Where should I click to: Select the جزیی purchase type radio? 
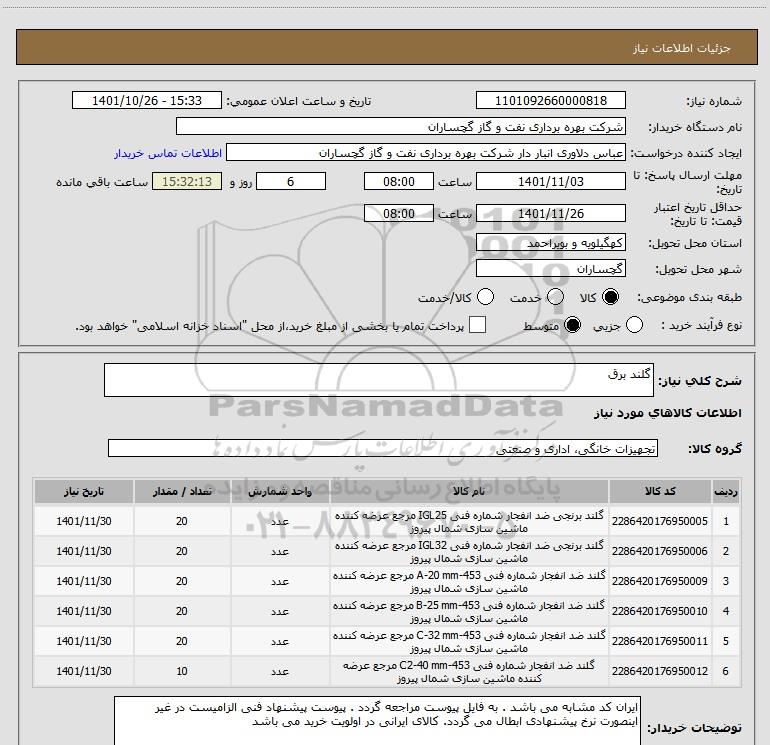tap(634, 325)
